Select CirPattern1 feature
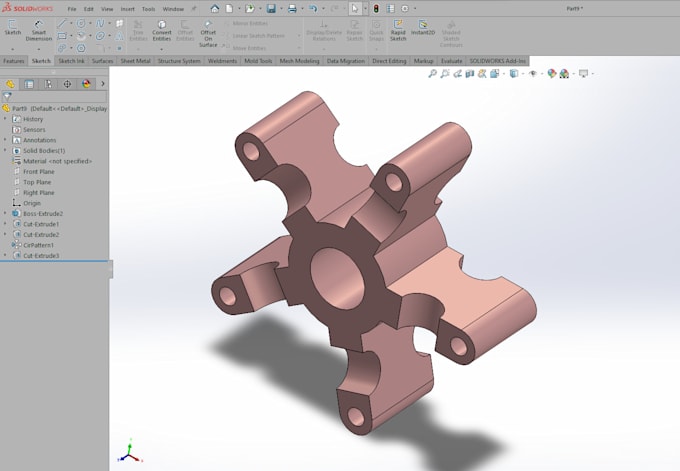Screen dimensions: 680x471 click(33, 245)
